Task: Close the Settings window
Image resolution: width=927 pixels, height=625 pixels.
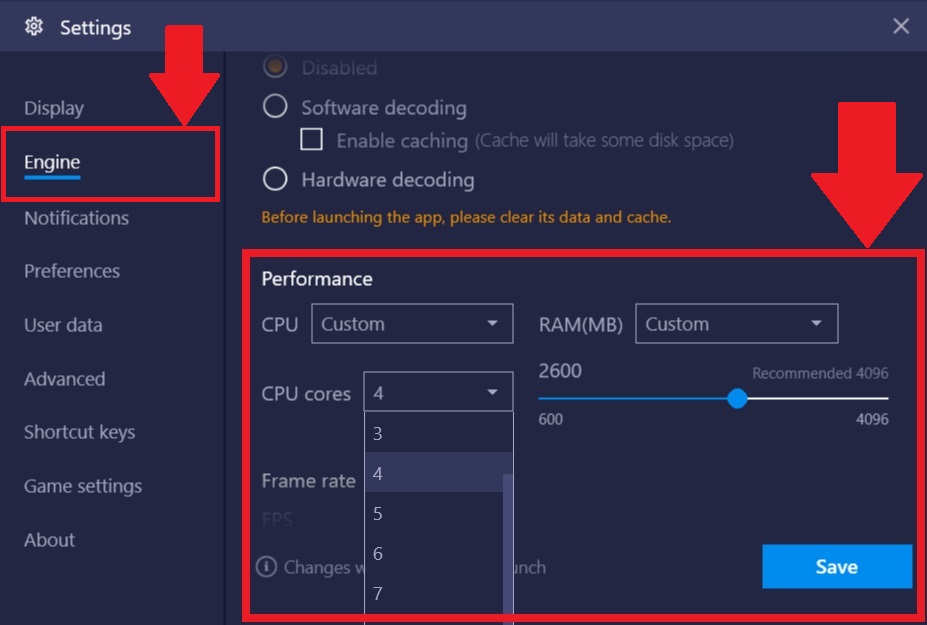Action: pyautogui.click(x=900, y=26)
